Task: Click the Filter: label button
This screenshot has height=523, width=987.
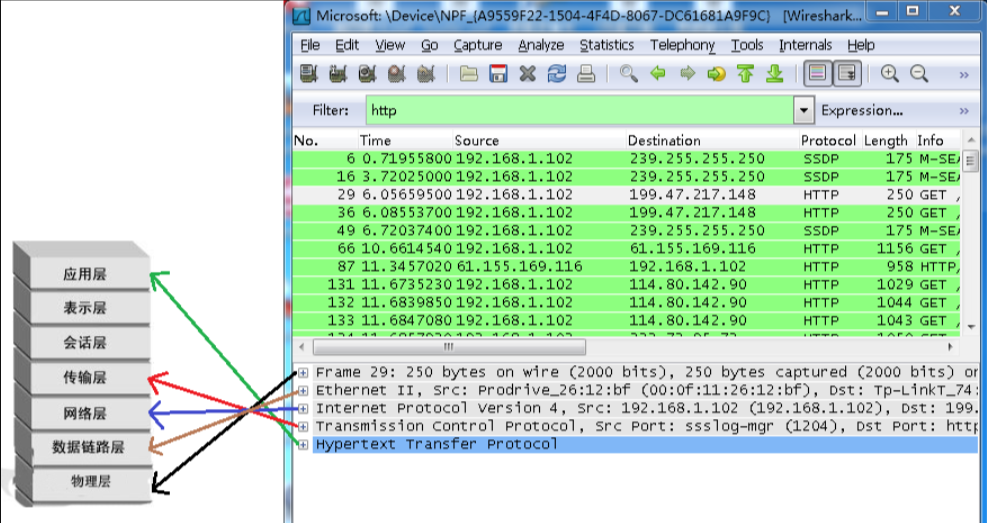Action: pos(330,111)
